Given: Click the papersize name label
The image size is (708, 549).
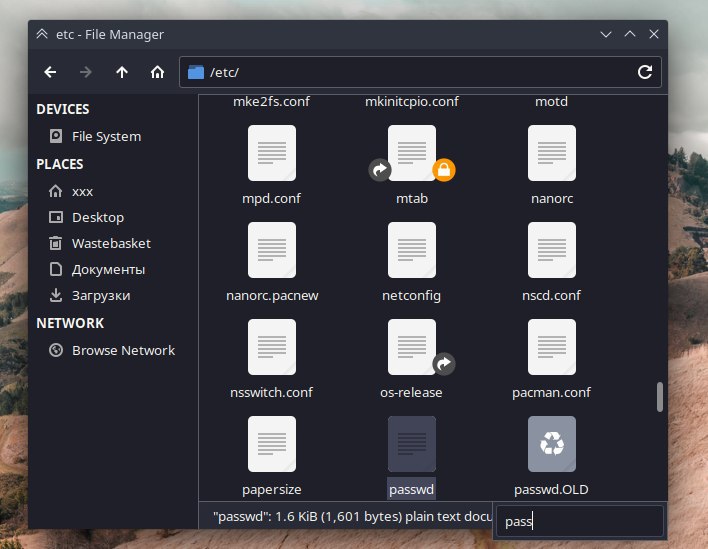Looking at the screenshot, I should [272, 489].
